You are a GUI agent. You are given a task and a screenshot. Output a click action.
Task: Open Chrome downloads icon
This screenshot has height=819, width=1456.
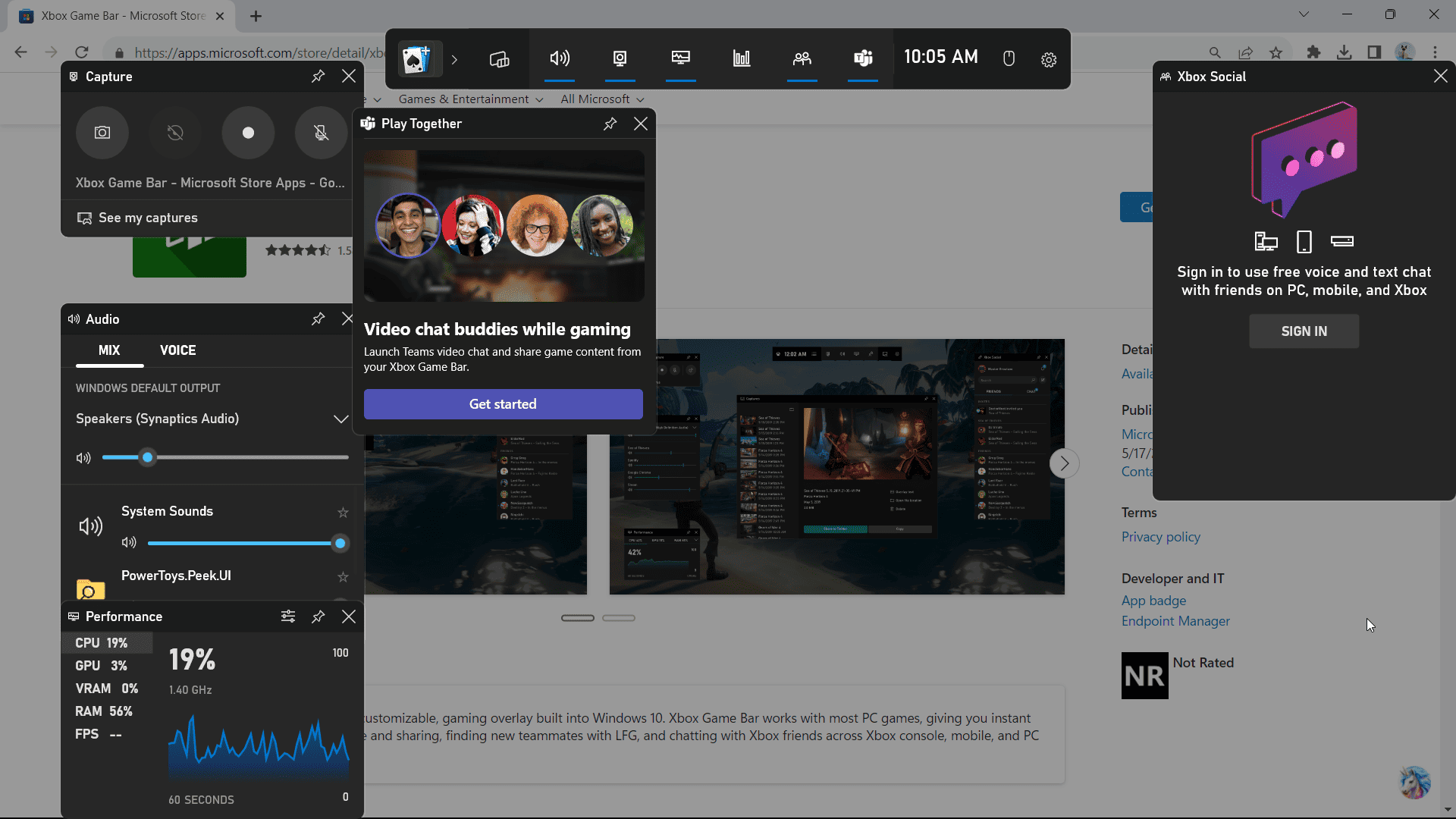coord(1344,52)
